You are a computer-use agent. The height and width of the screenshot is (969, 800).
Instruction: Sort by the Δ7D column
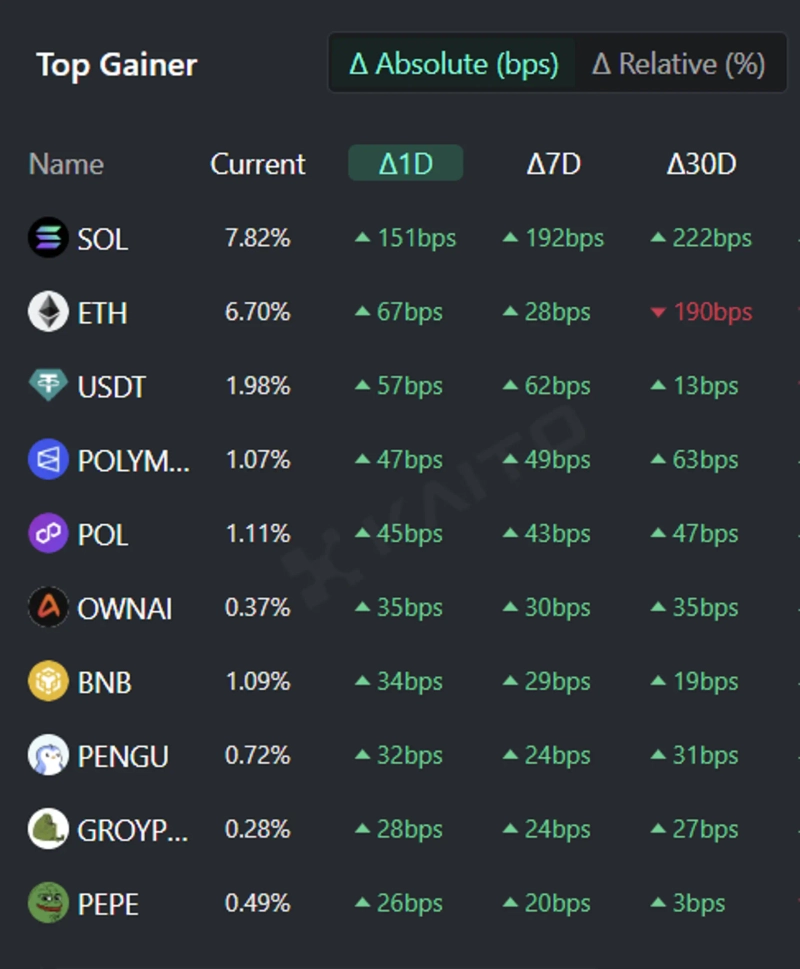553,164
